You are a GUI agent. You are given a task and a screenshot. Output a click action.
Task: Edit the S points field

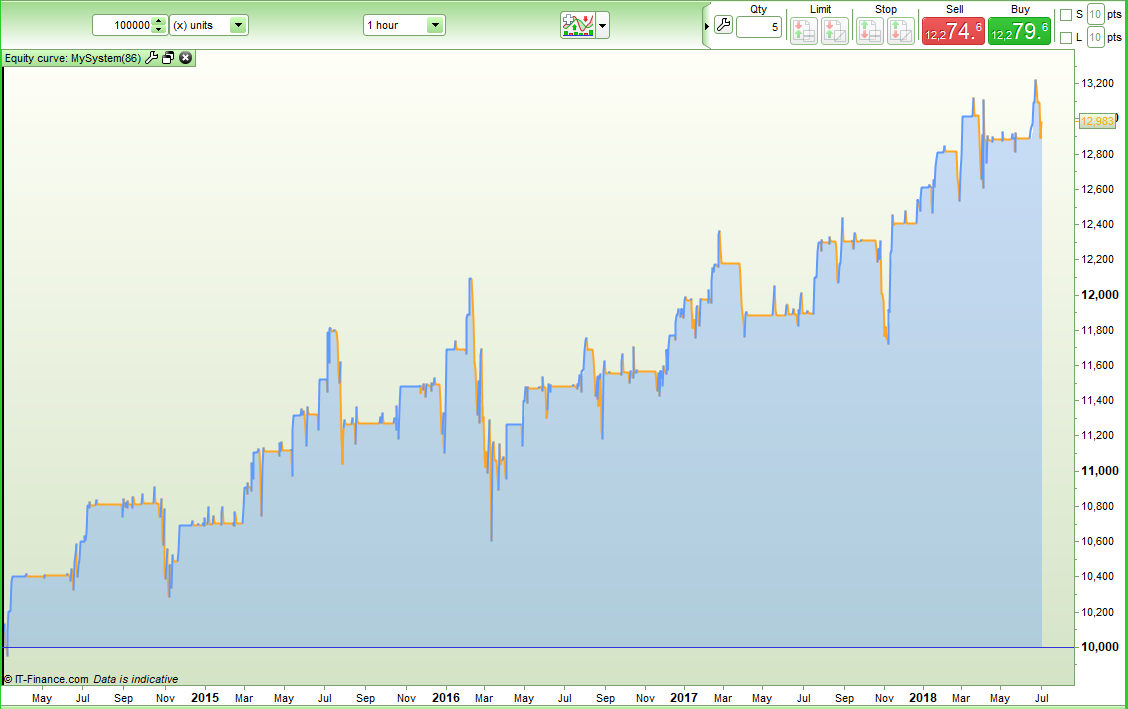(1095, 14)
